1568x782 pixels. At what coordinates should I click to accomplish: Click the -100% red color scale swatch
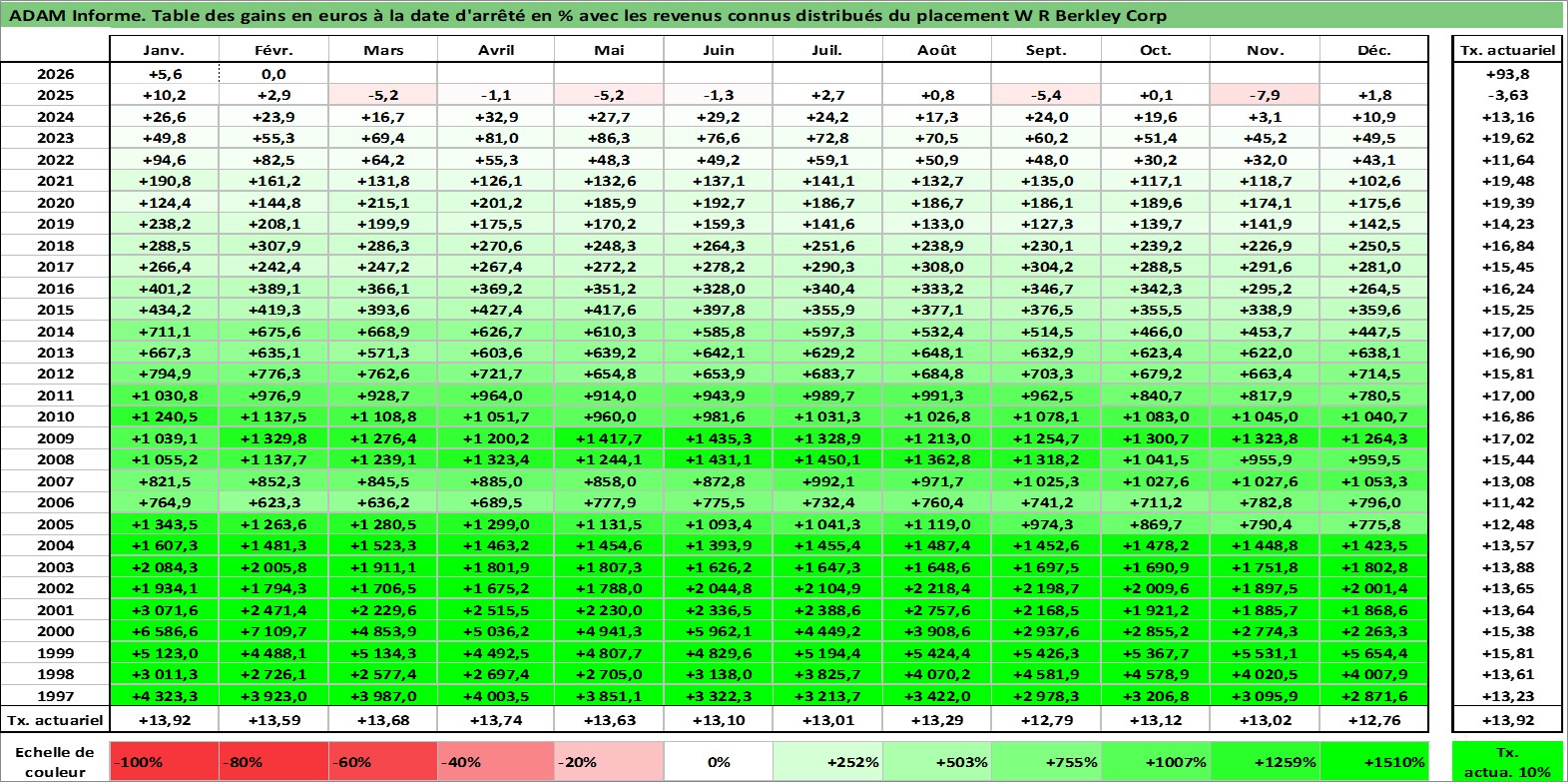[x=164, y=762]
